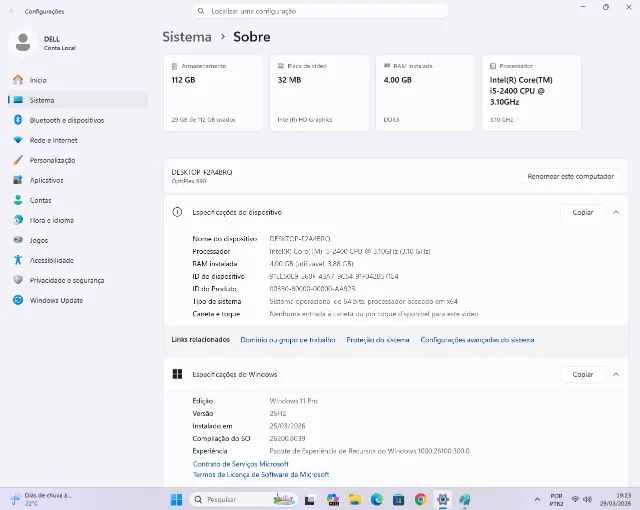Launch Google Chrome from the taskbar

click(x=421, y=499)
